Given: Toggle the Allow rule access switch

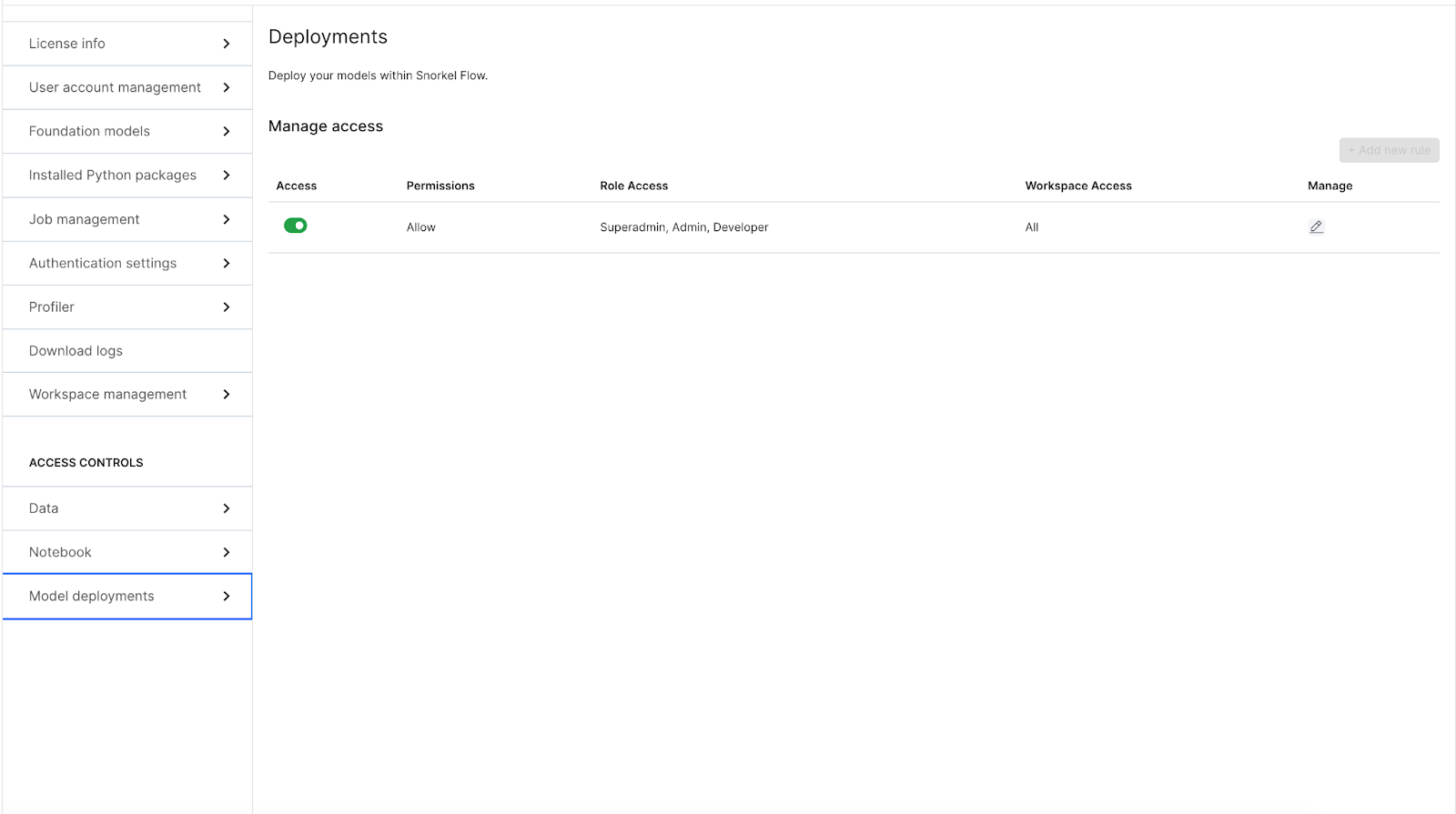Looking at the screenshot, I should 296,226.
